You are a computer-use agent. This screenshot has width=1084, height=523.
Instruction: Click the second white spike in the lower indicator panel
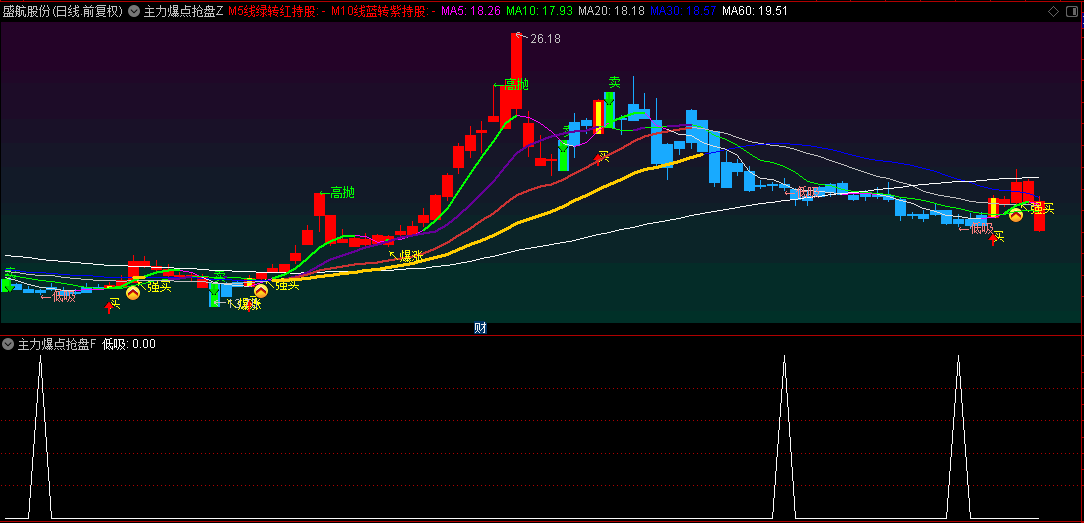pos(784,436)
